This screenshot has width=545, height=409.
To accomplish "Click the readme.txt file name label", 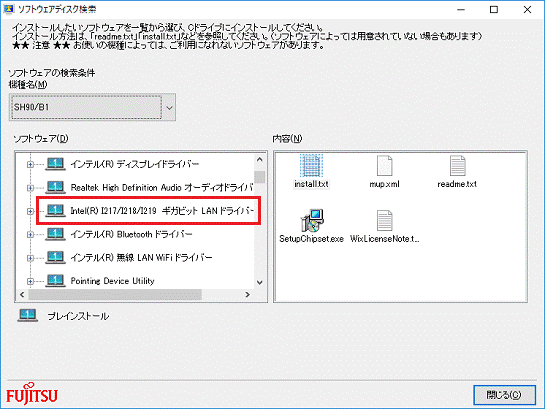I will click(x=457, y=184).
